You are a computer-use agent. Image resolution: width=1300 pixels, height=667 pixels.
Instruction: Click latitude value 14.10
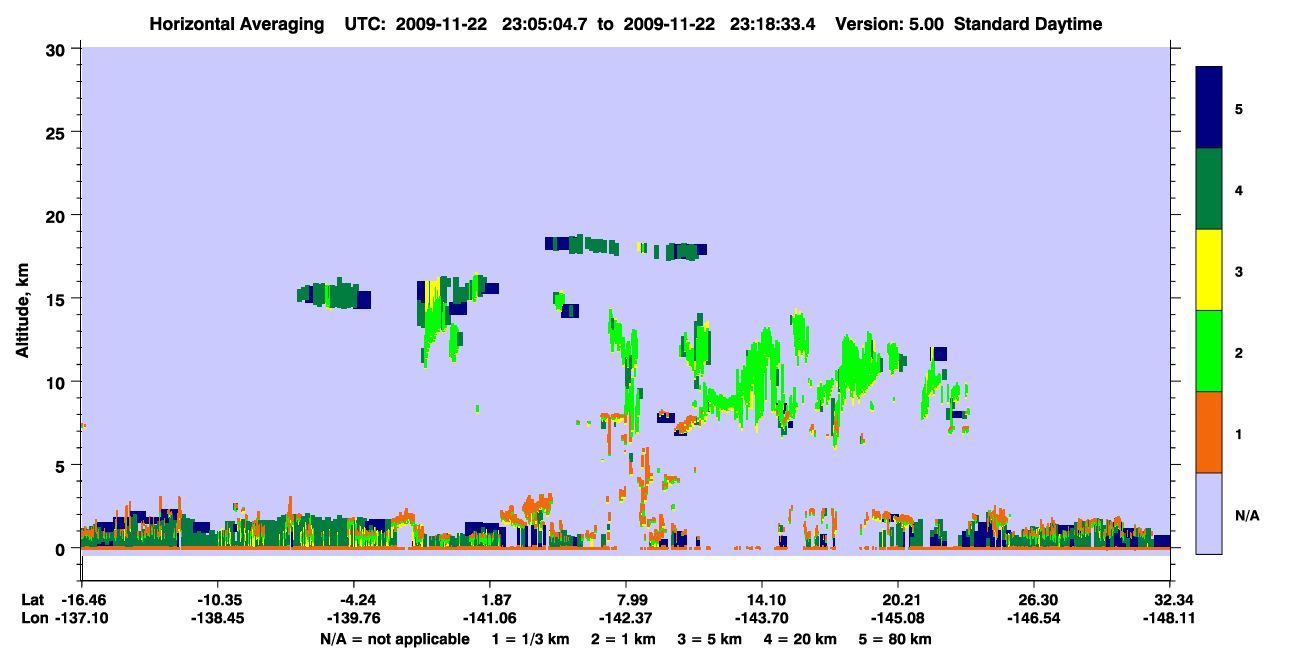pyautogui.click(x=762, y=600)
